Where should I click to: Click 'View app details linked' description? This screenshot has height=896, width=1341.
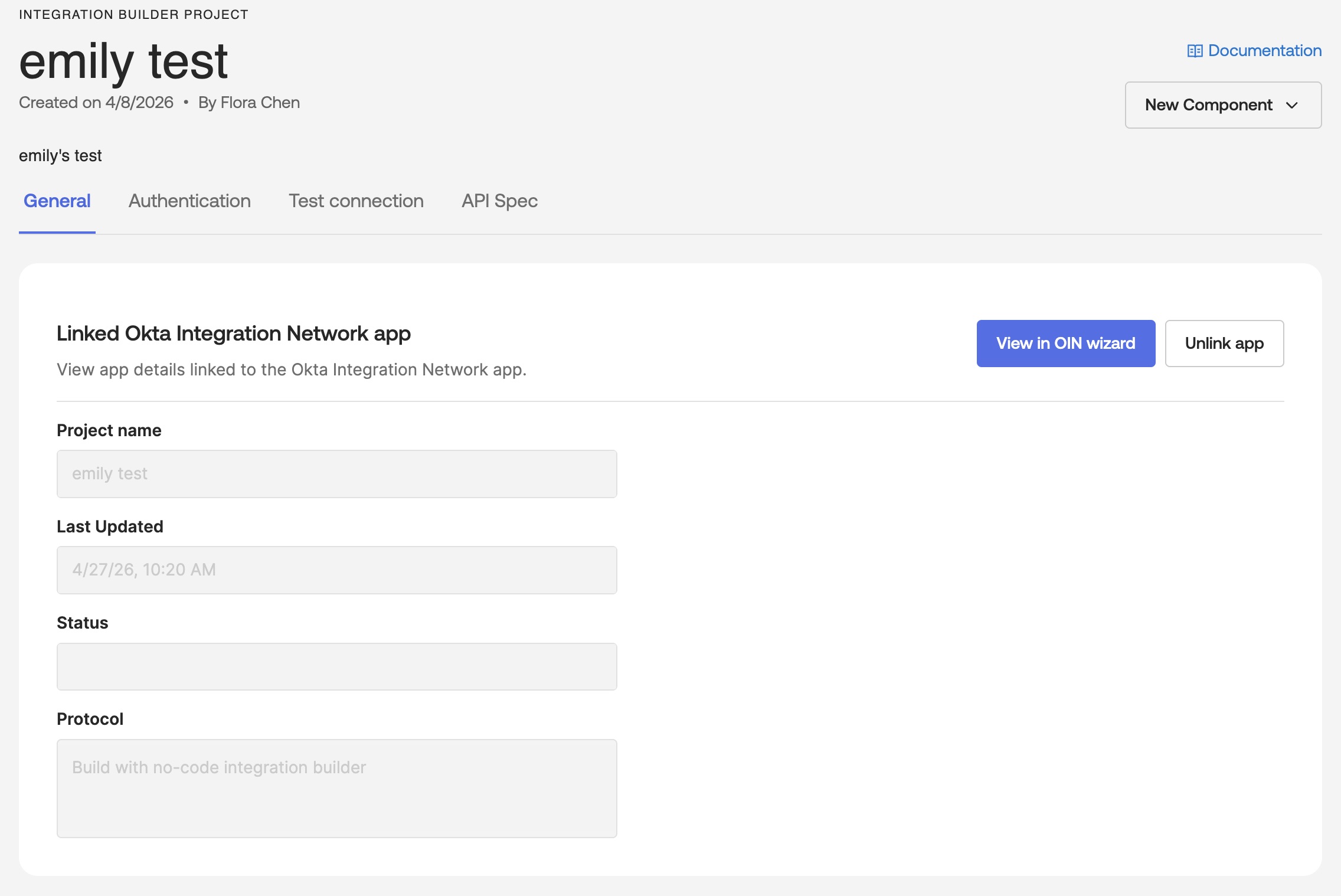click(x=292, y=370)
